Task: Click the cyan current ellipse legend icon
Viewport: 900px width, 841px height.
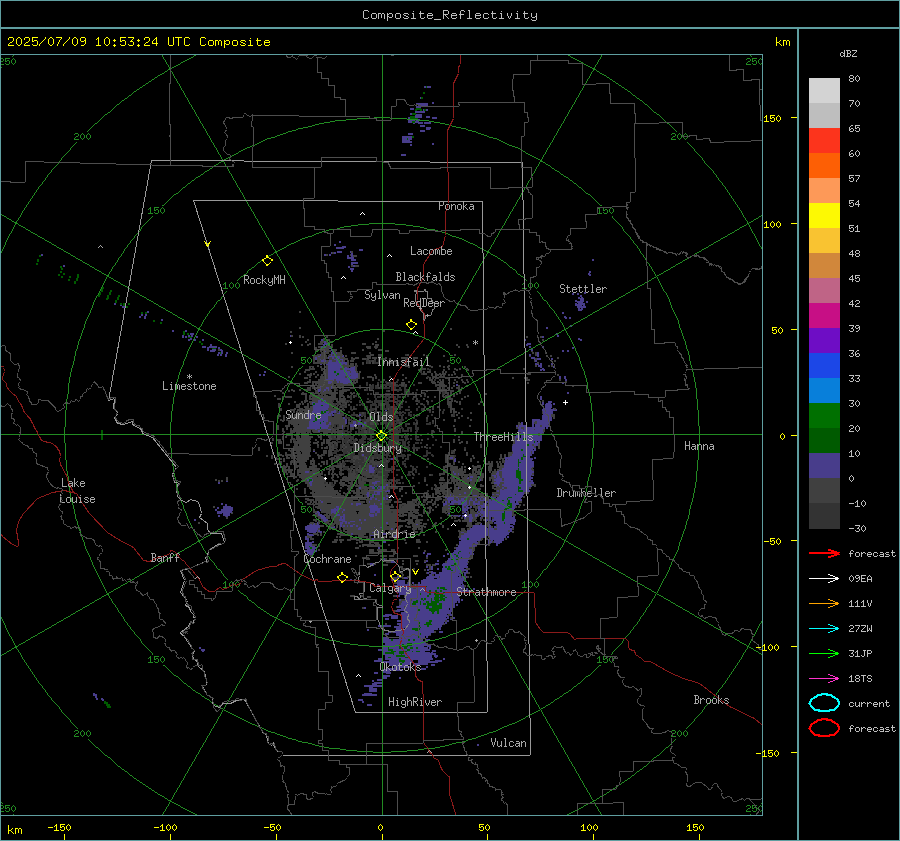Action: 824,703
